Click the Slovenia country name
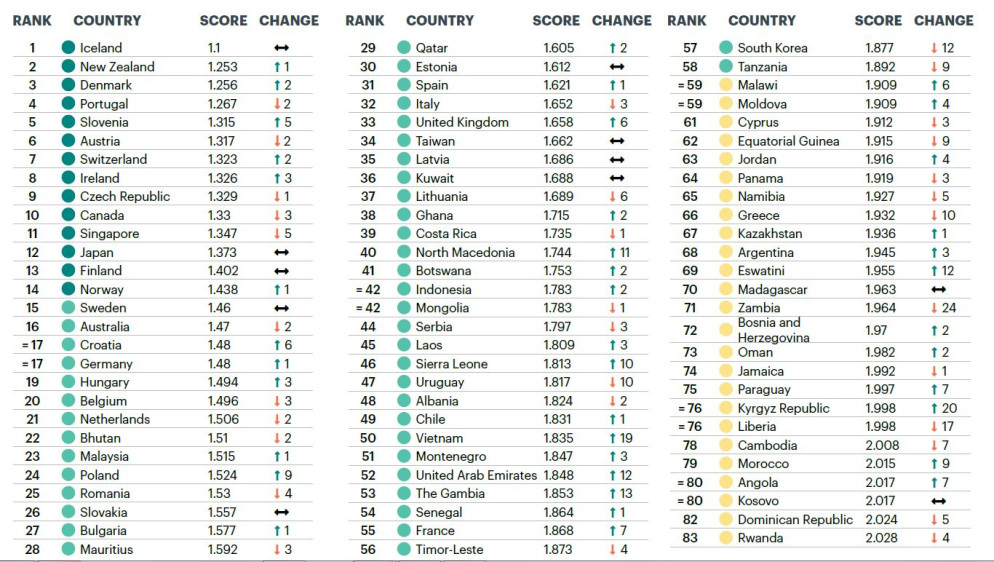Image resolution: width=994 pixels, height=562 pixels. (x=104, y=122)
